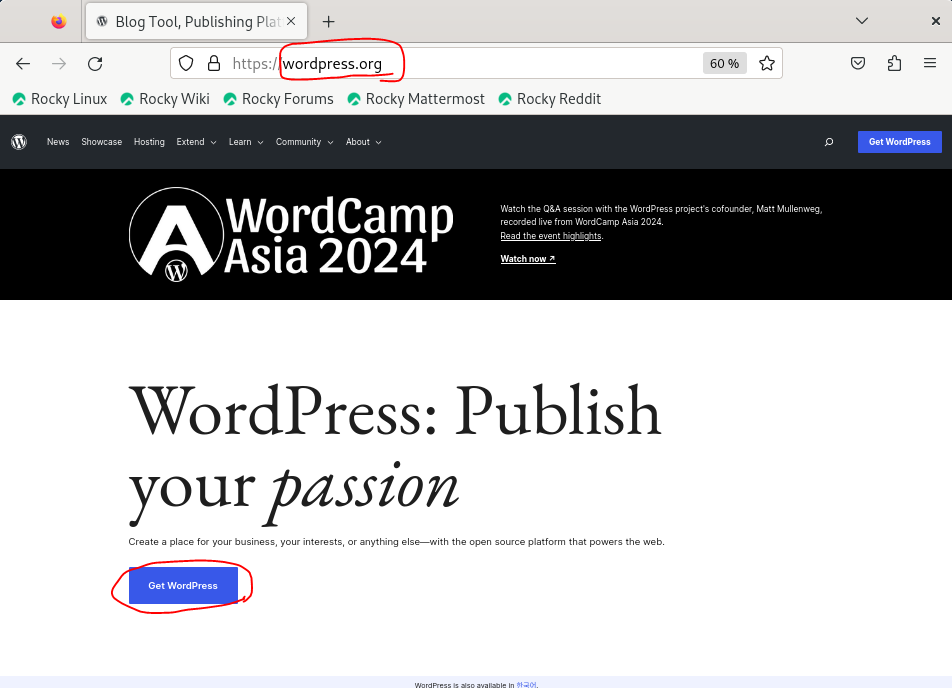Bookmark this page with the star icon
952x688 pixels.
[767, 63]
